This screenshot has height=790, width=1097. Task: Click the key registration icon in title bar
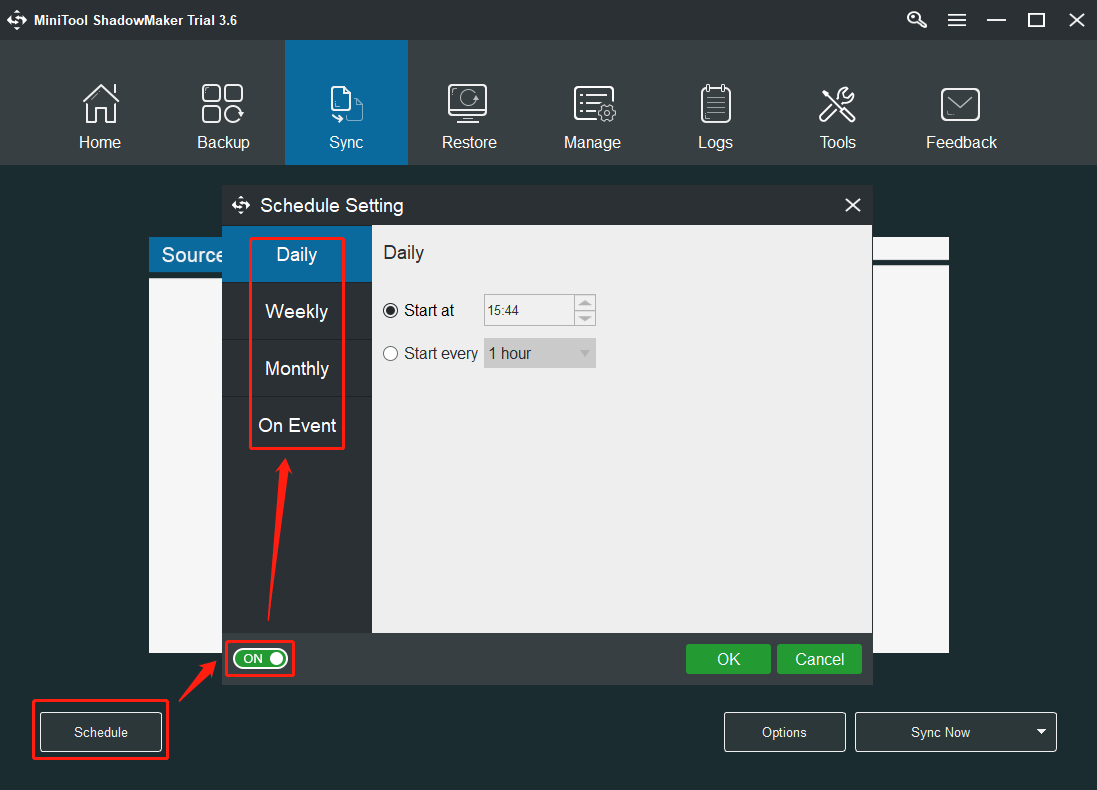pos(916,20)
